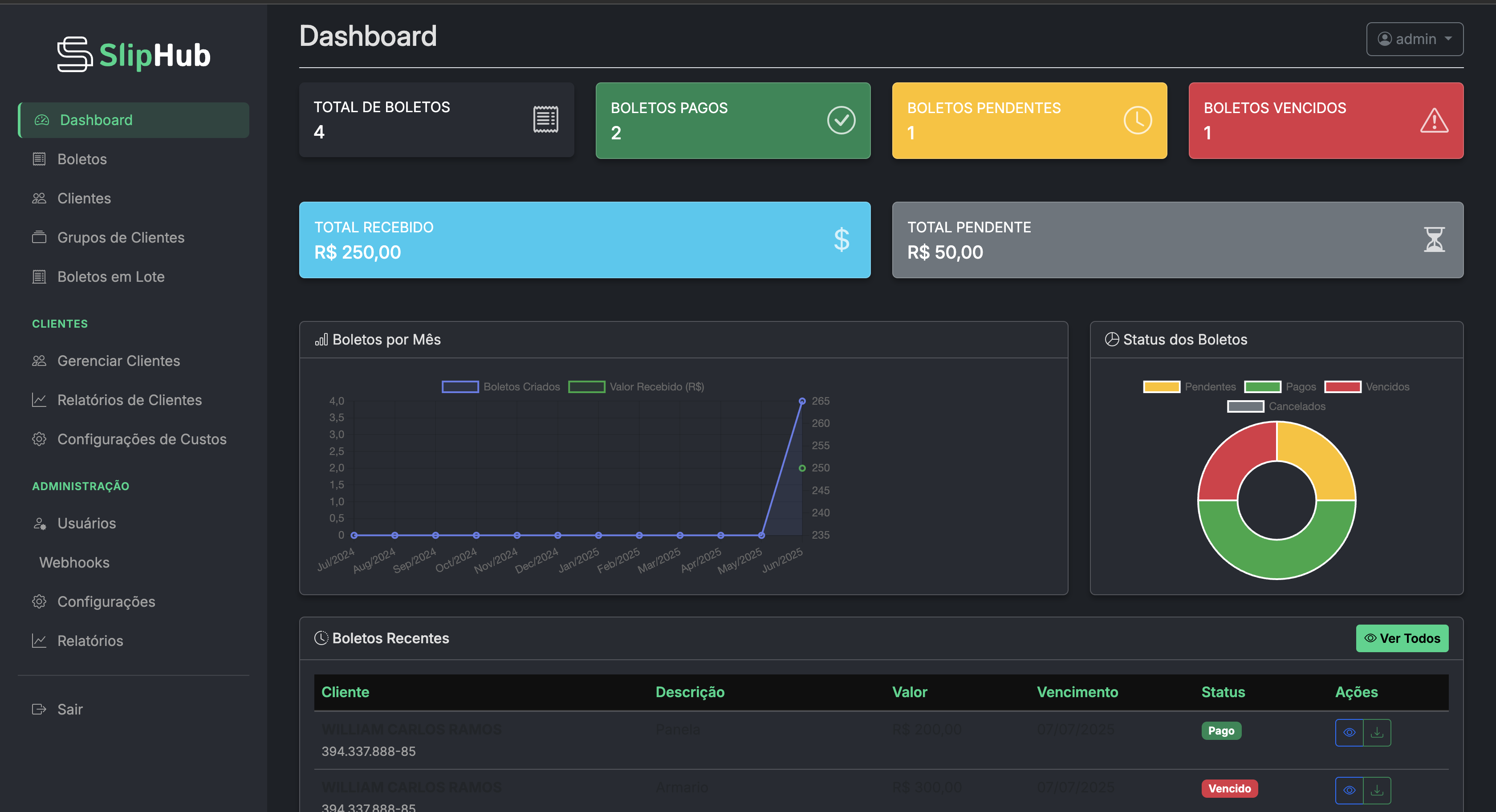The width and height of the screenshot is (1496, 812).
Task: Go to Grupos de Clientes
Action: tap(120, 237)
